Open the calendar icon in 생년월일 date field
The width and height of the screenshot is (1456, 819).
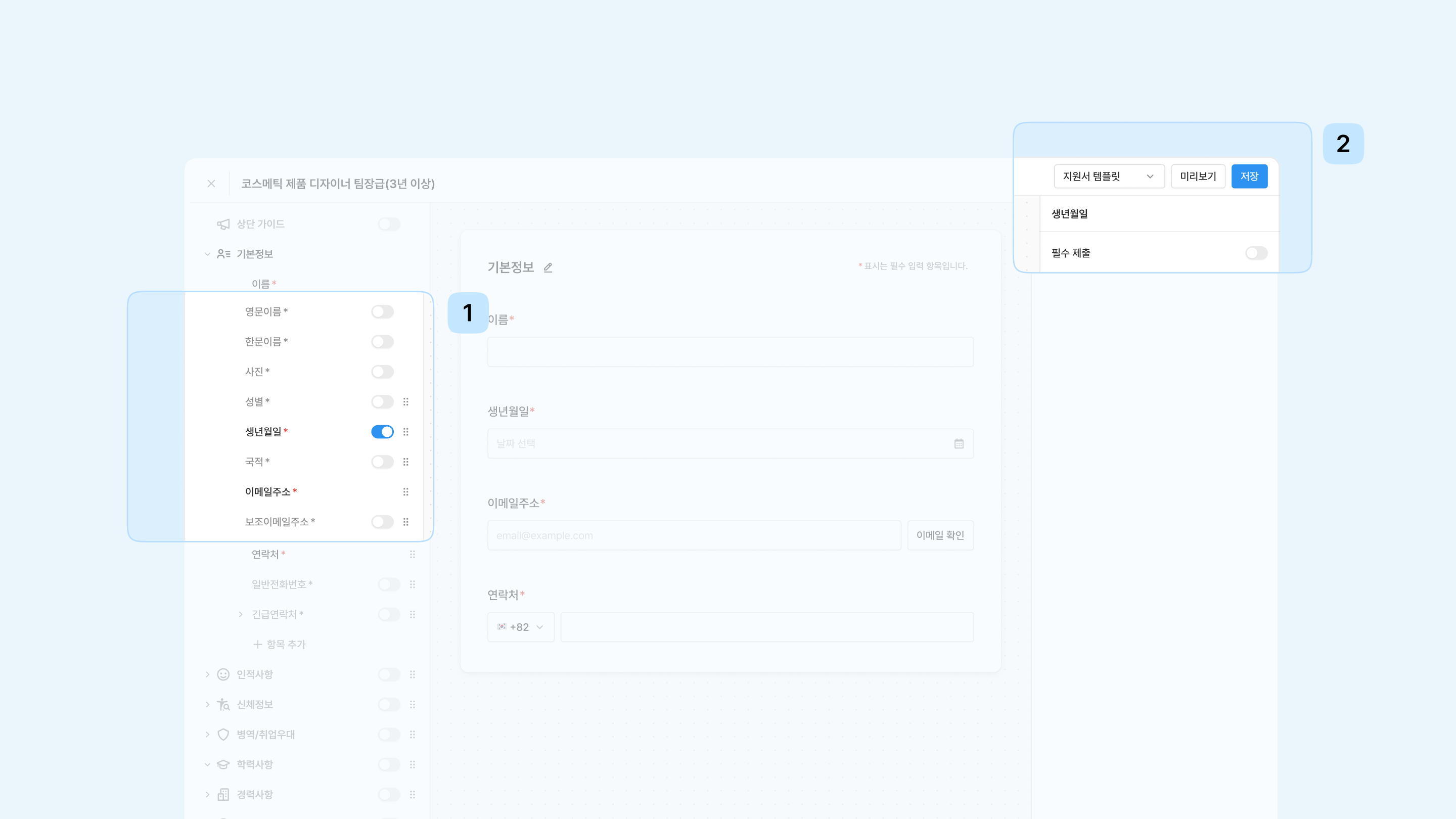coord(959,444)
